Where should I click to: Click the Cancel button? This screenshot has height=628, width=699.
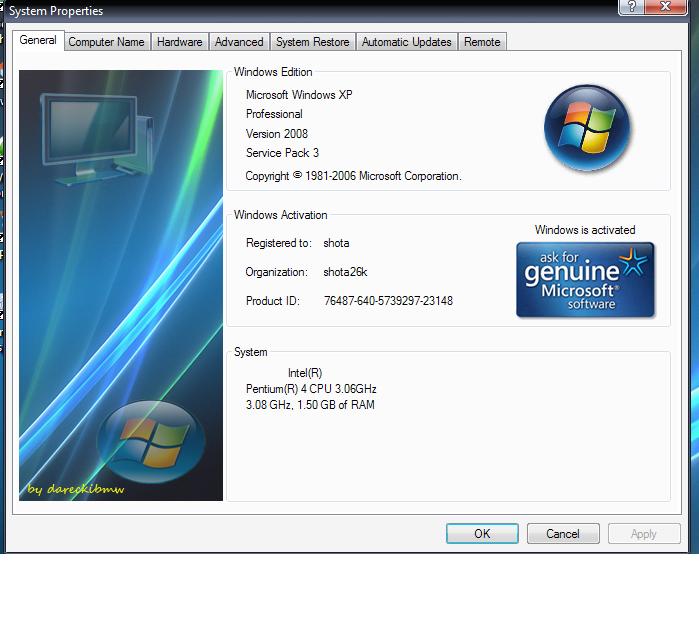click(562, 534)
